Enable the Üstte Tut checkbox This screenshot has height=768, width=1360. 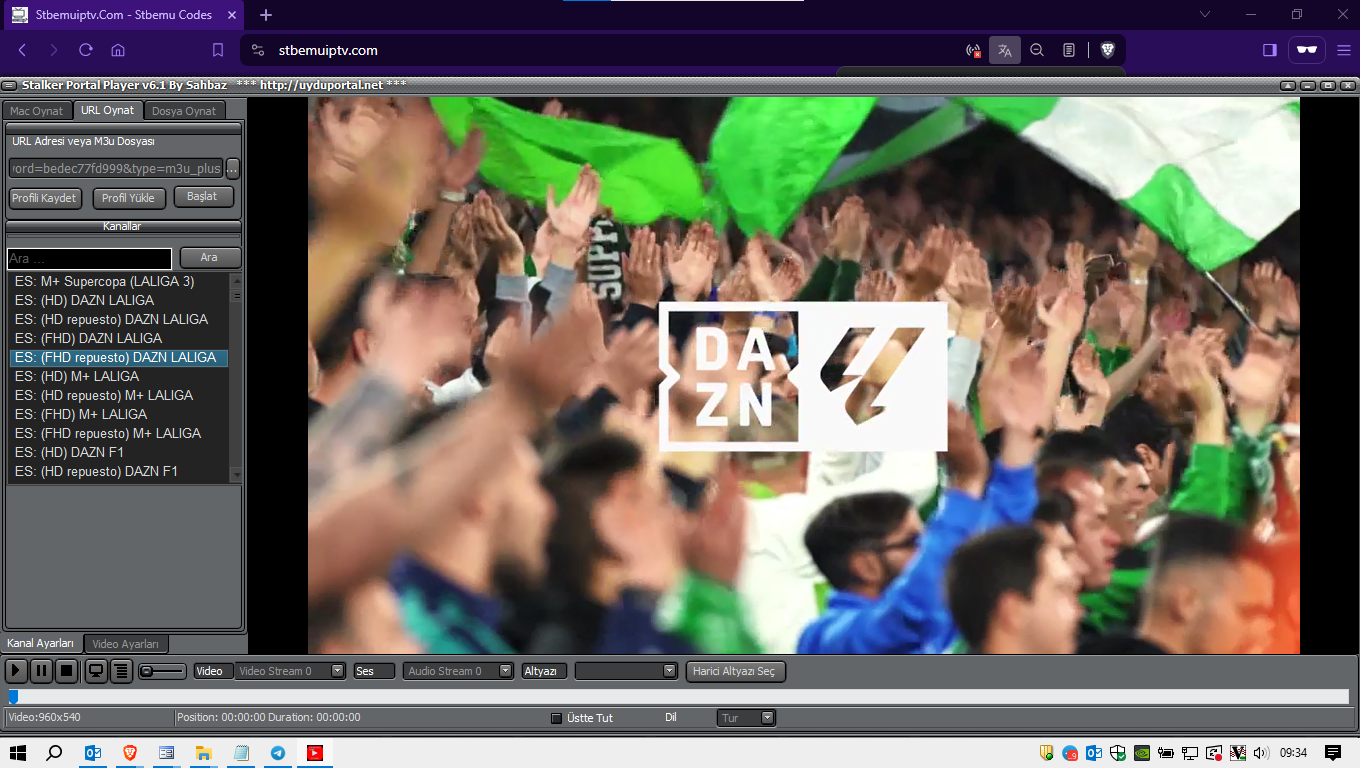click(557, 718)
